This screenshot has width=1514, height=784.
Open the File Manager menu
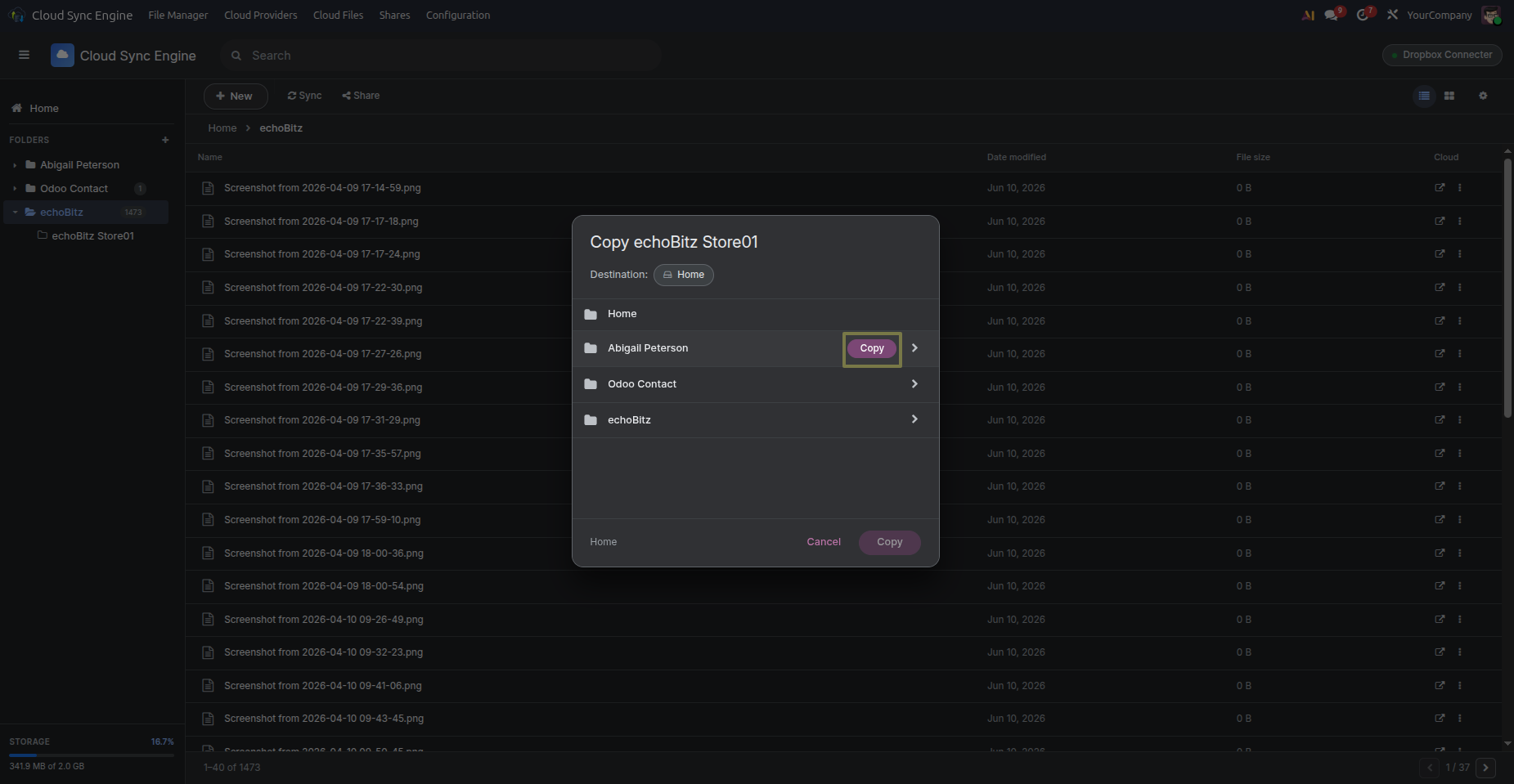pos(177,15)
